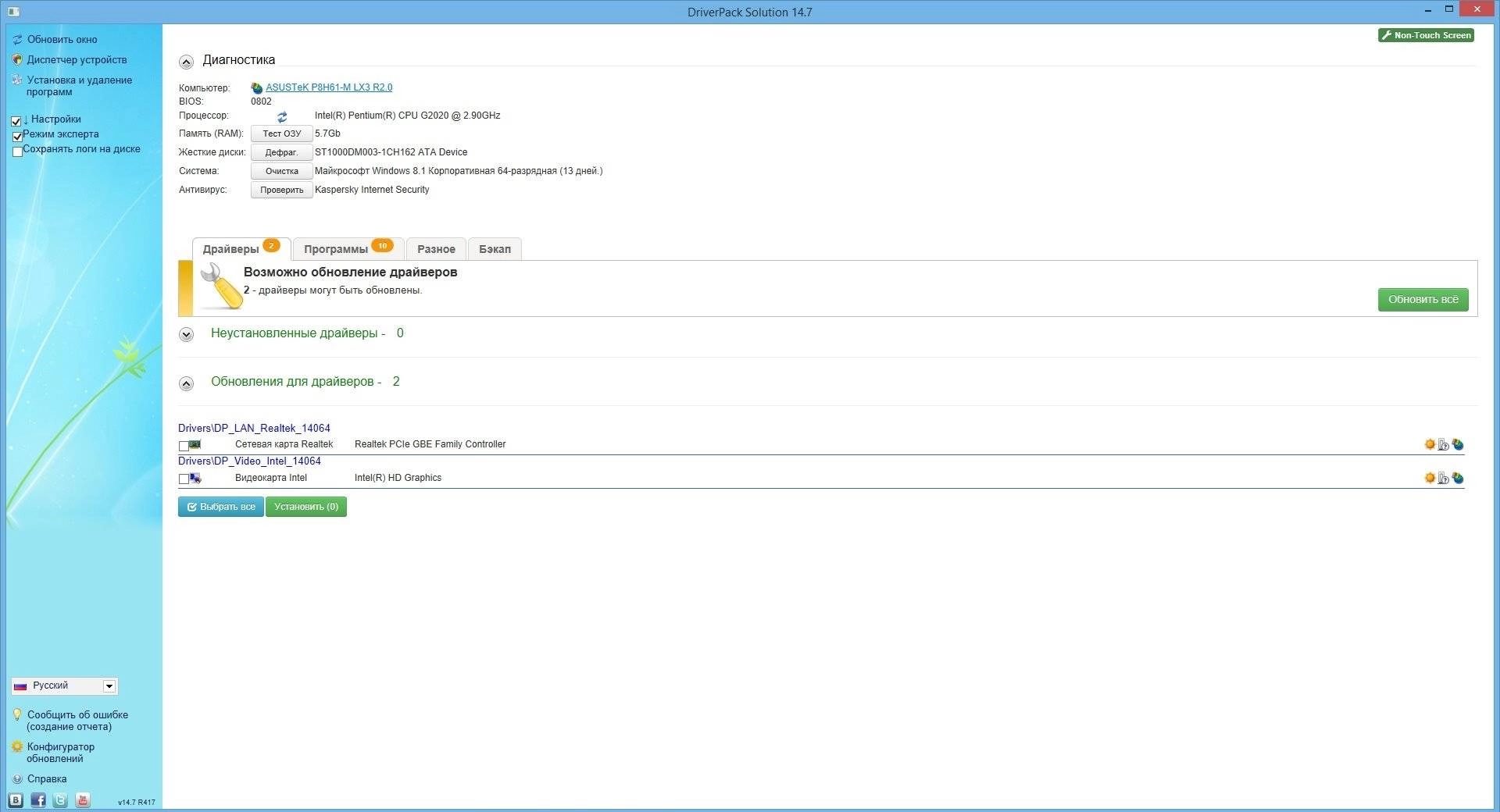Viewport: 1500px width, 812px height.
Task: Click the Дефраг. button
Action: 281,152
